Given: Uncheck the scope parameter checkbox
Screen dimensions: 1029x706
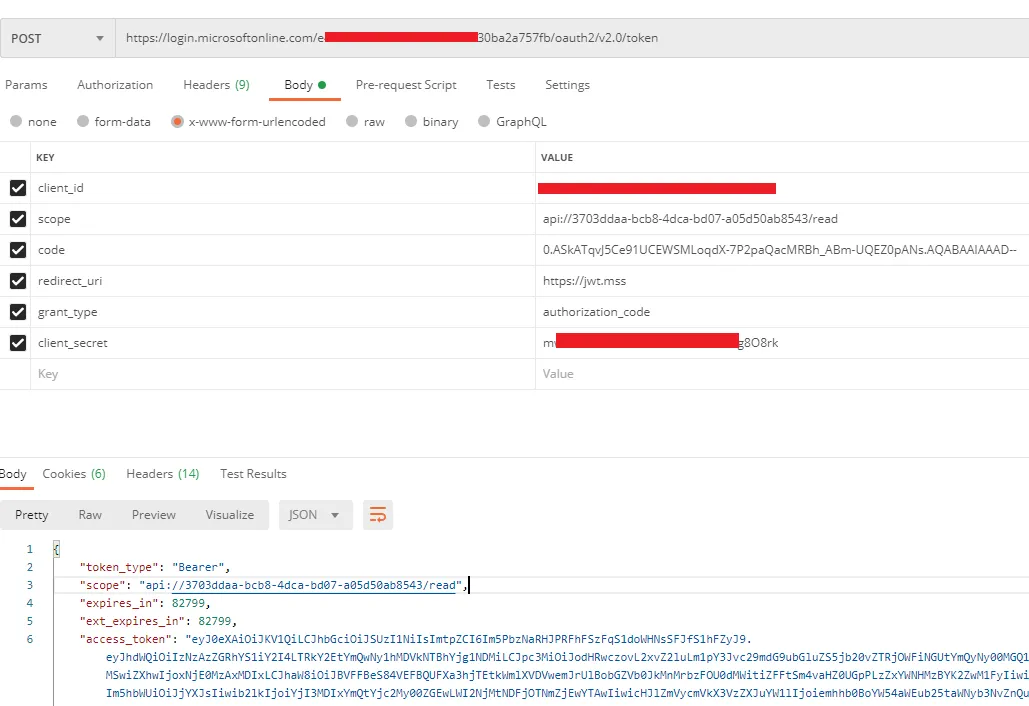Looking at the screenshot, I should point(18,219).
